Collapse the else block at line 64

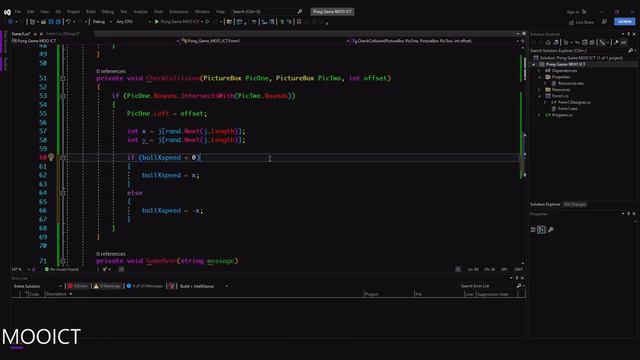[x=62, y=193]
